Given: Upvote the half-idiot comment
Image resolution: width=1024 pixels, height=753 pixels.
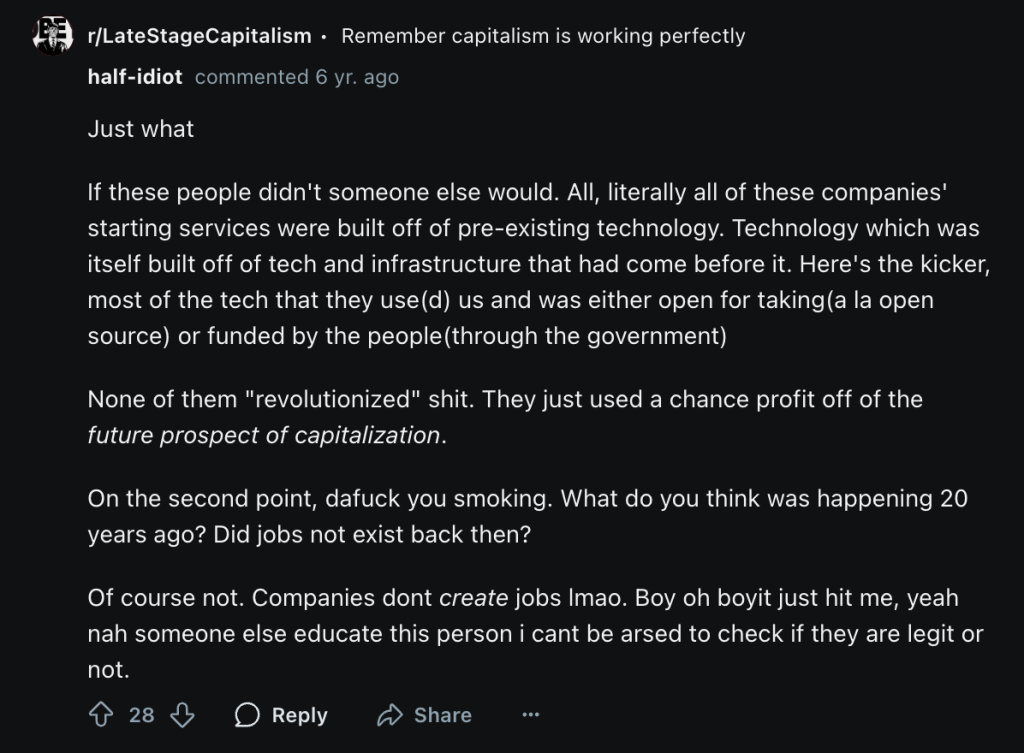Looking at the screenshot, I should (100, 714).
